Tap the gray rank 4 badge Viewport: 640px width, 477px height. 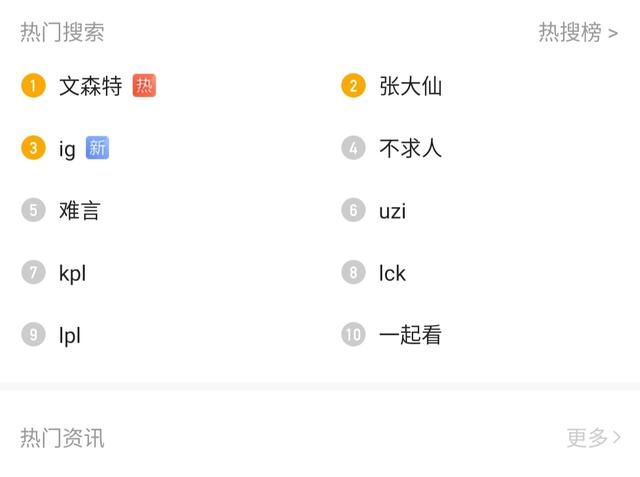pyautogui.click(x=353, y=148)
